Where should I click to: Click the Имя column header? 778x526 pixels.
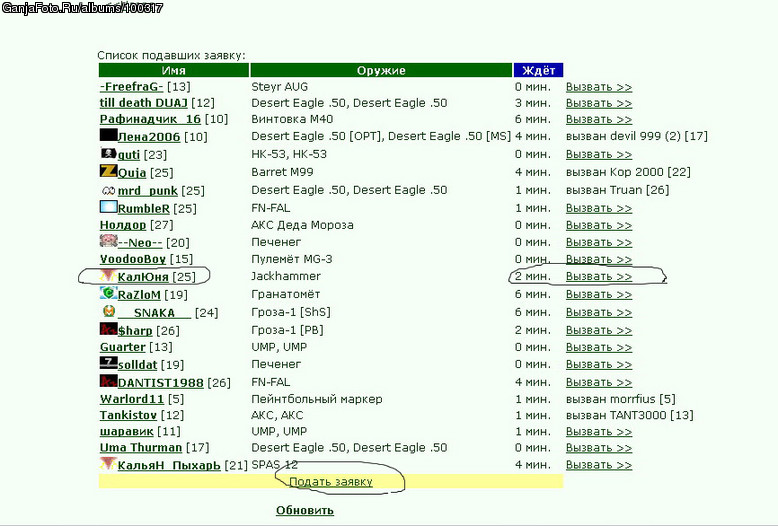tap(174, 70)
